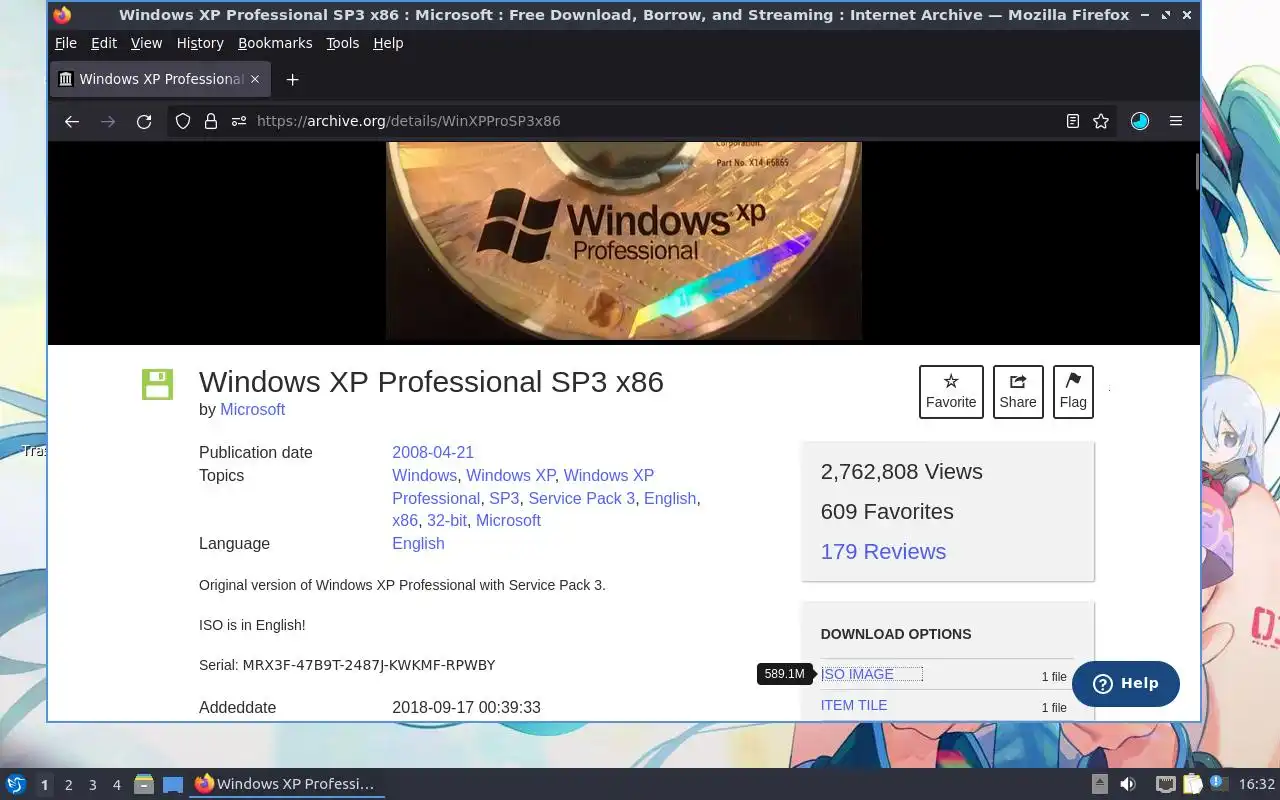Open the Tools menu

click(342, 43)
